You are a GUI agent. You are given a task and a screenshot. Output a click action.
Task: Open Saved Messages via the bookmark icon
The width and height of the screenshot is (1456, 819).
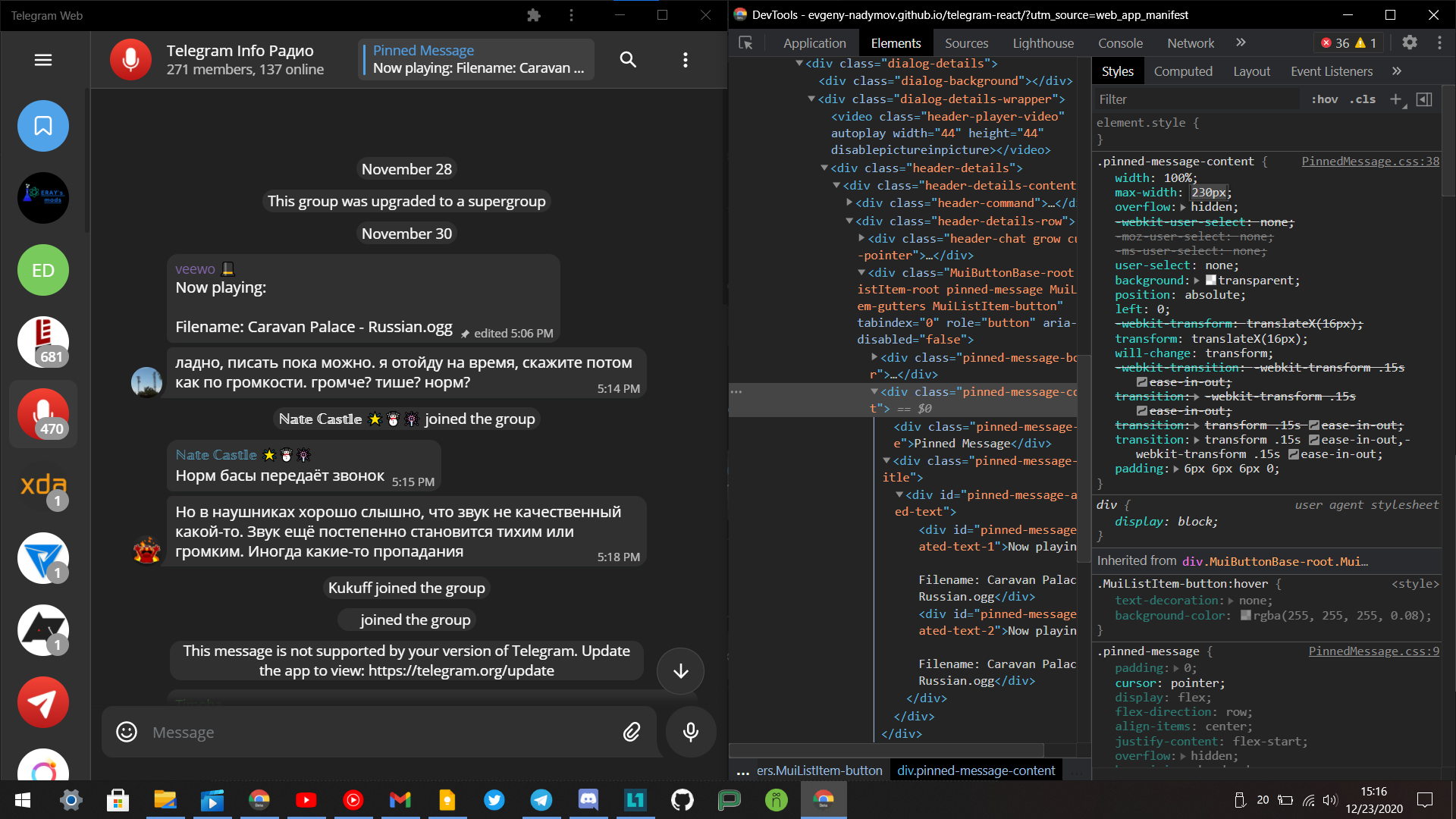tap(42, 126)
